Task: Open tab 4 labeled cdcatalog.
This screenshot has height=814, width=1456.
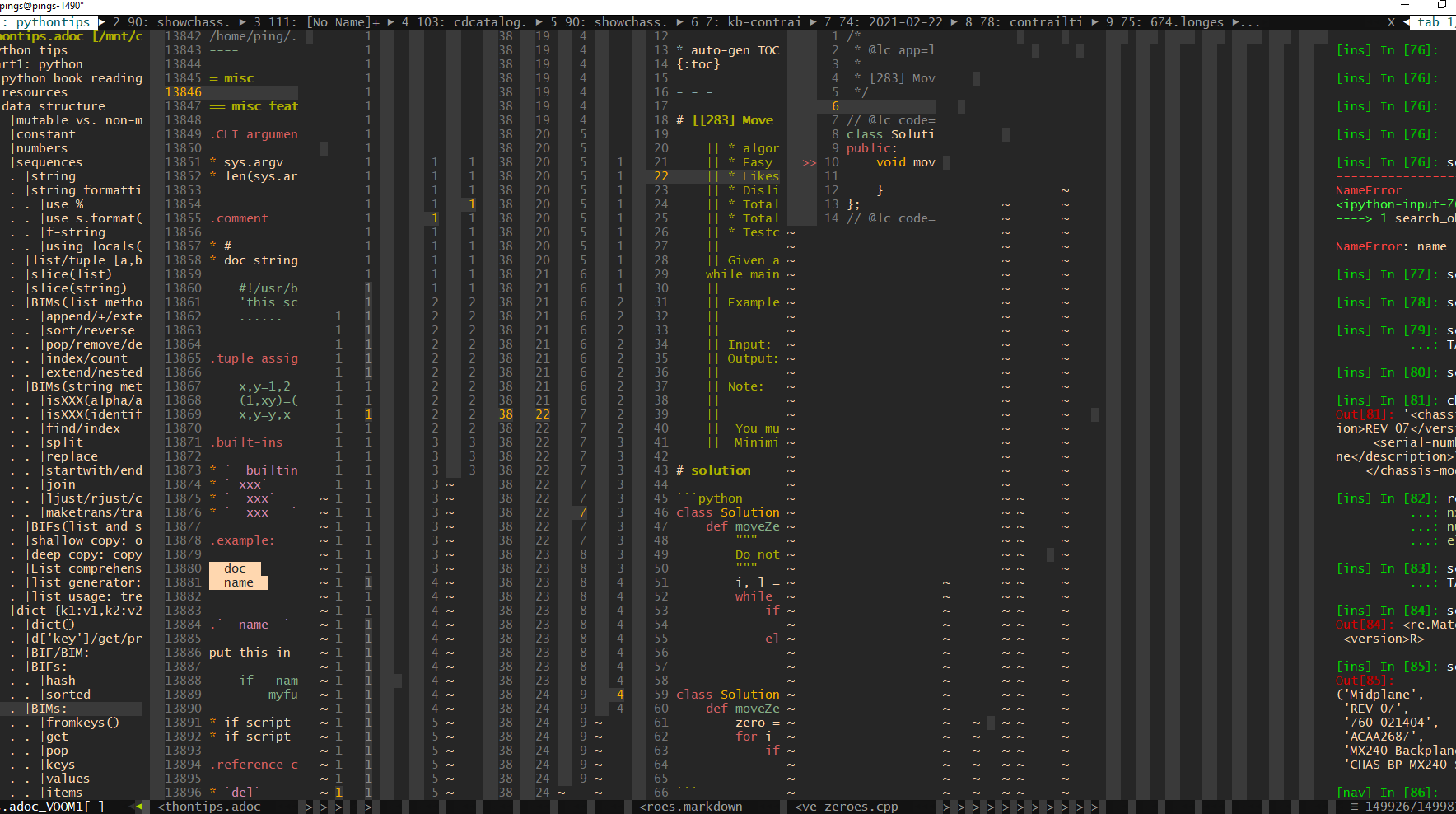Action: (x=463, y=22)
